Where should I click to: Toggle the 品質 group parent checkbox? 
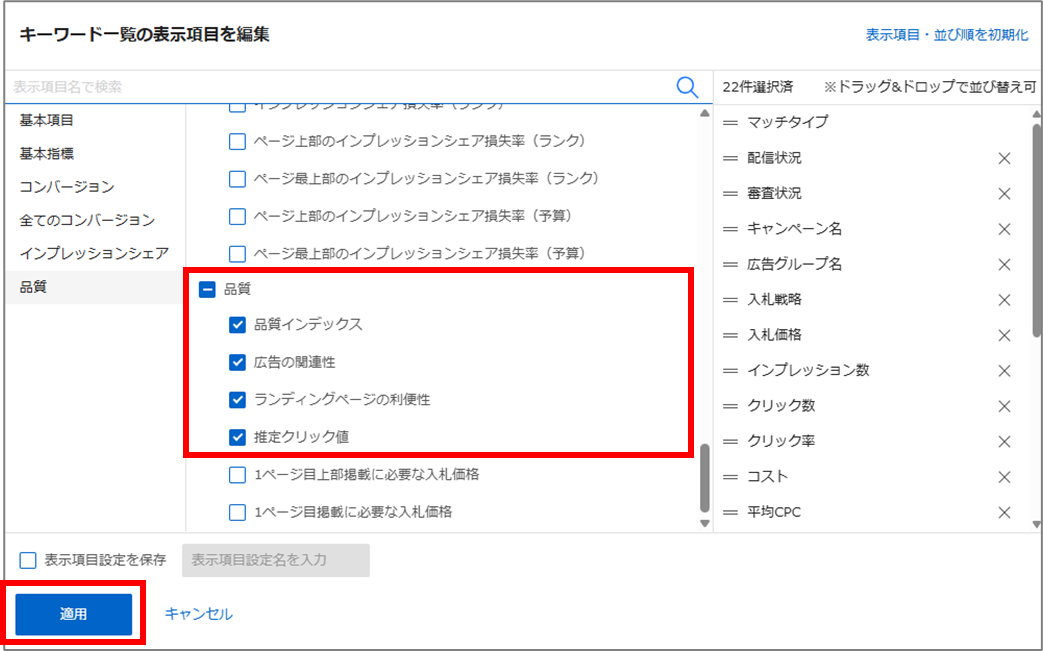(207, 289)
